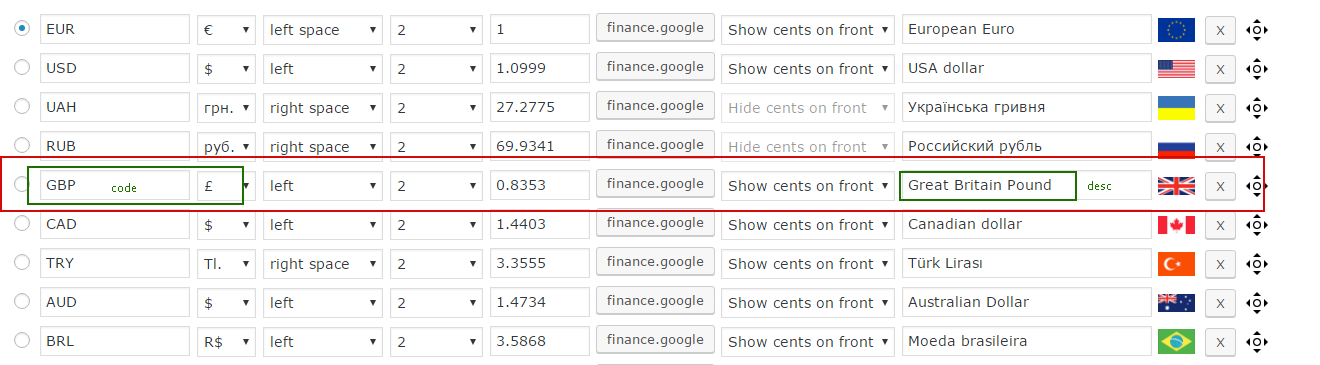
Task: Click finance.google button for RUB rate
Action: click(x=655, y=145)
